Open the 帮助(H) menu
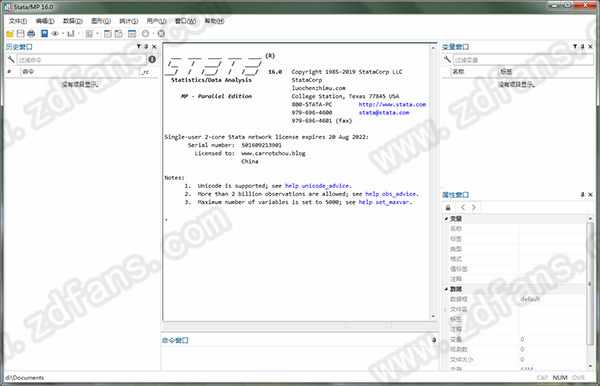The height and width of the screenshot is (386, 600). tap(214, 21)
